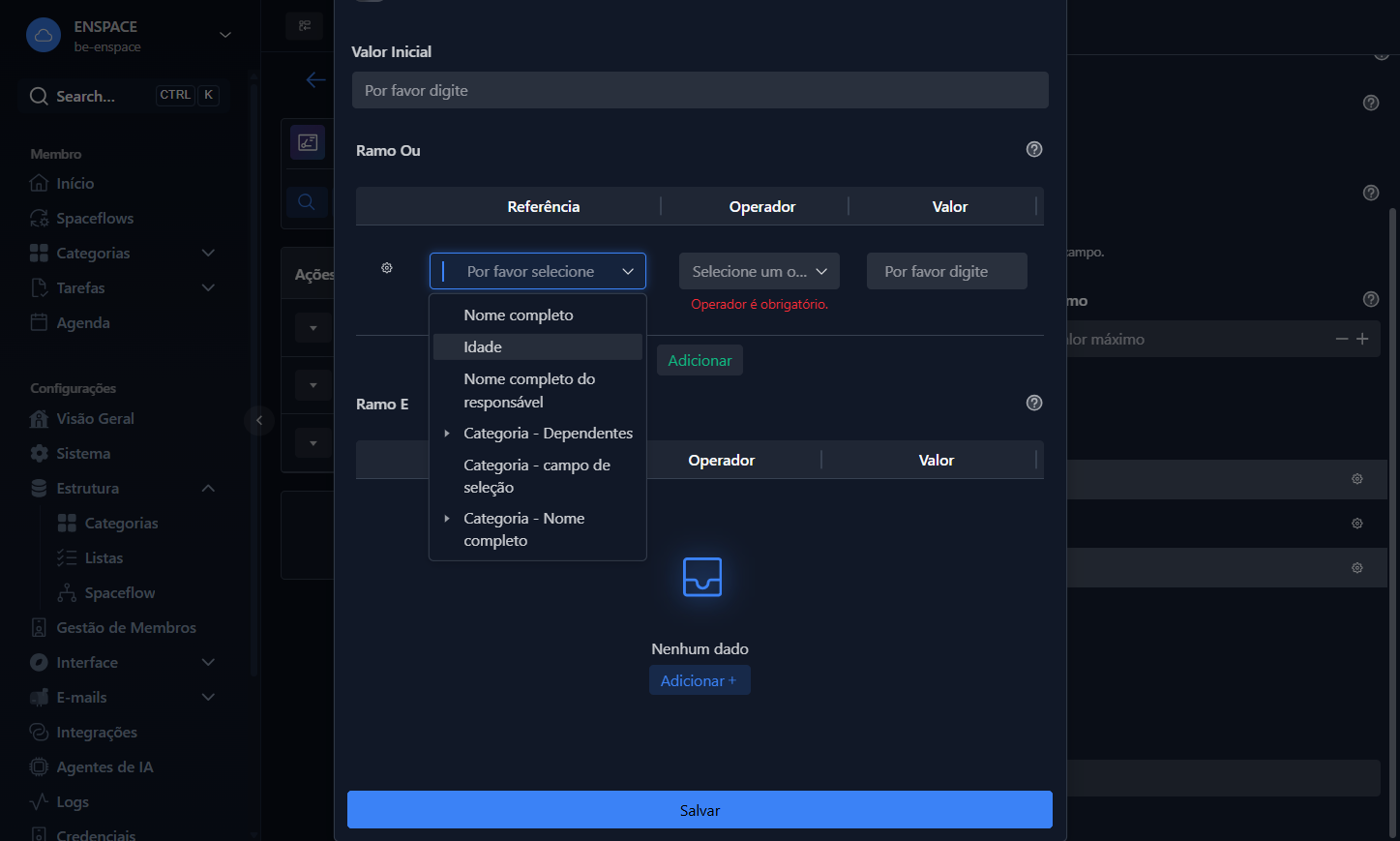
Task: Pick 'Nome completo do responsável' option
Action: click(x=538, y=390)
